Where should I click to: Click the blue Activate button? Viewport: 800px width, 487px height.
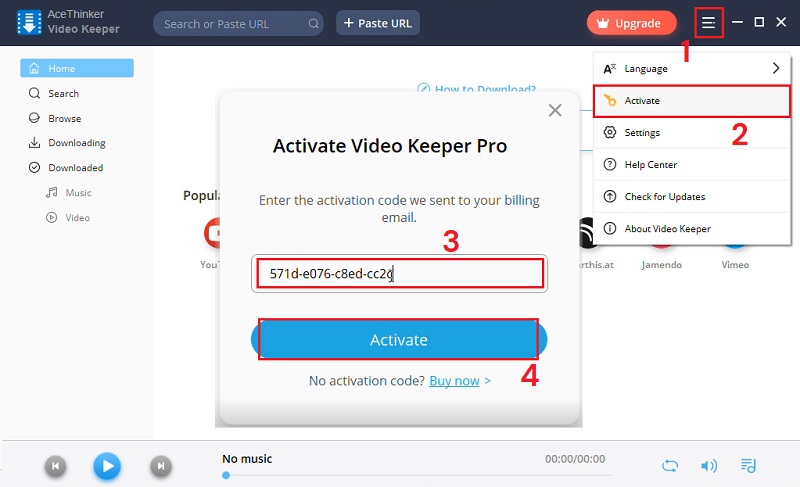point(399,340)
